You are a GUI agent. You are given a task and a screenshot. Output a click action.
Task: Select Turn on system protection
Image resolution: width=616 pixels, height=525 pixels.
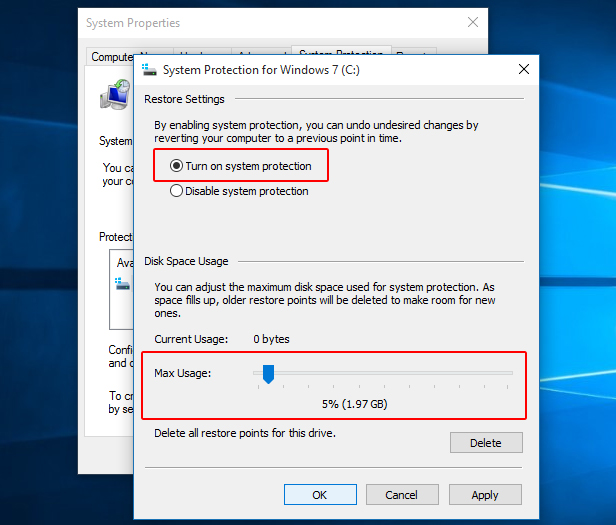177,166
